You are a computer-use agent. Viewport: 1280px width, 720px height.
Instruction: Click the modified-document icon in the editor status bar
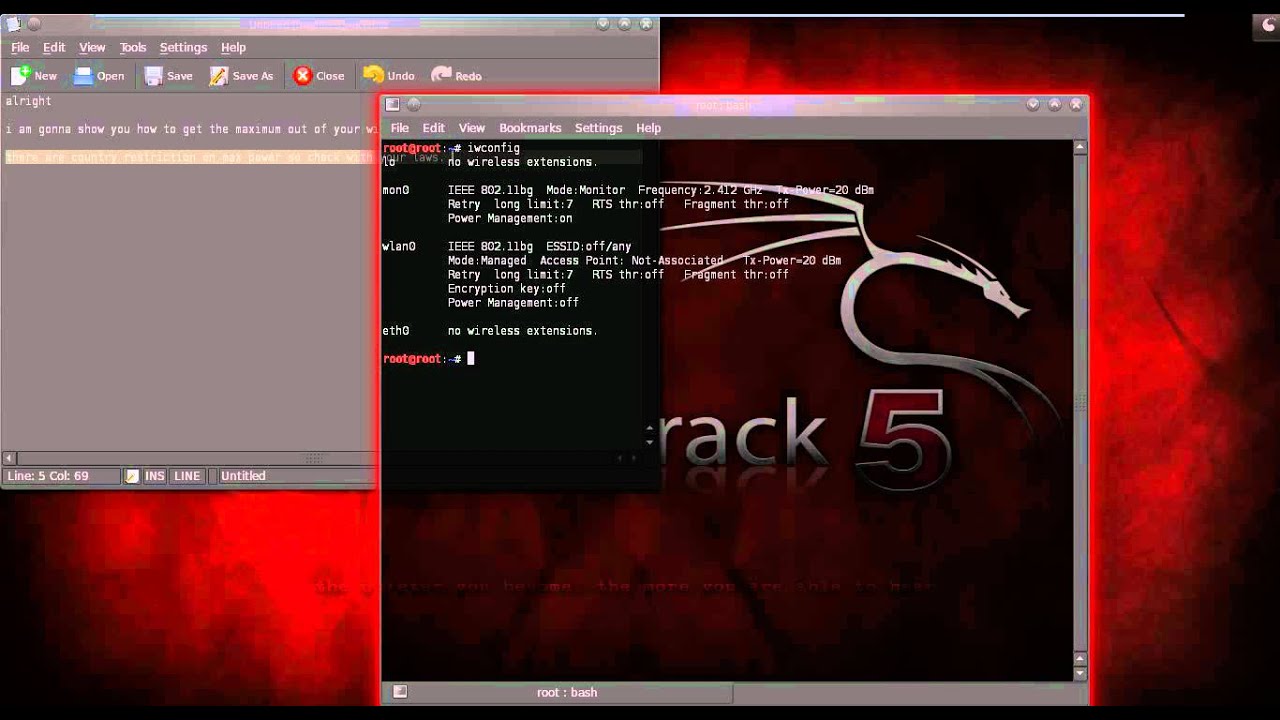pos(132,476)
